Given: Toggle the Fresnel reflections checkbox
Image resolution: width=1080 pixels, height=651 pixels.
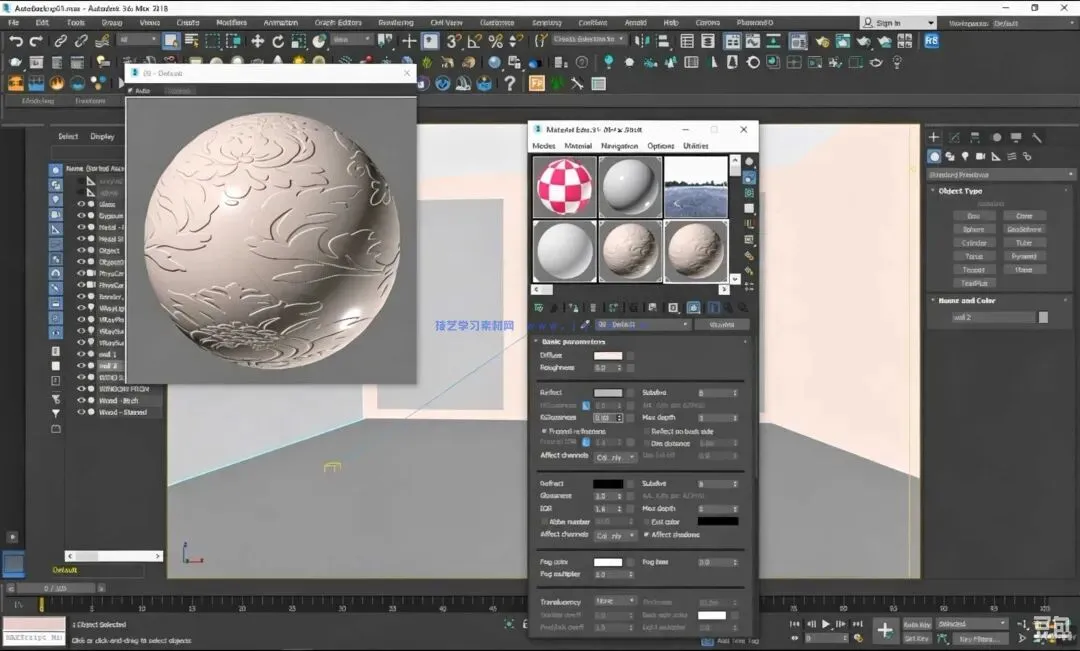Looking at the screenshot, I should [x=544, y=431].
